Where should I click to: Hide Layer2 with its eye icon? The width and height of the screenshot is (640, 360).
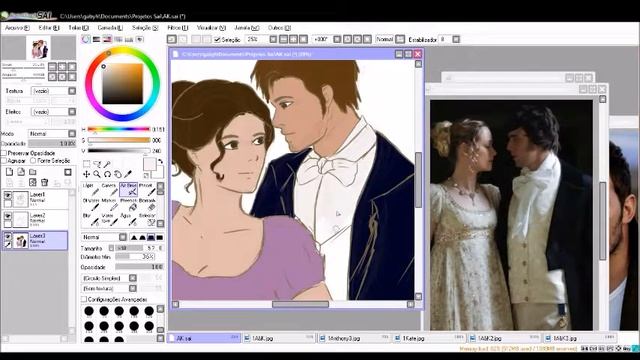(7, 216)
